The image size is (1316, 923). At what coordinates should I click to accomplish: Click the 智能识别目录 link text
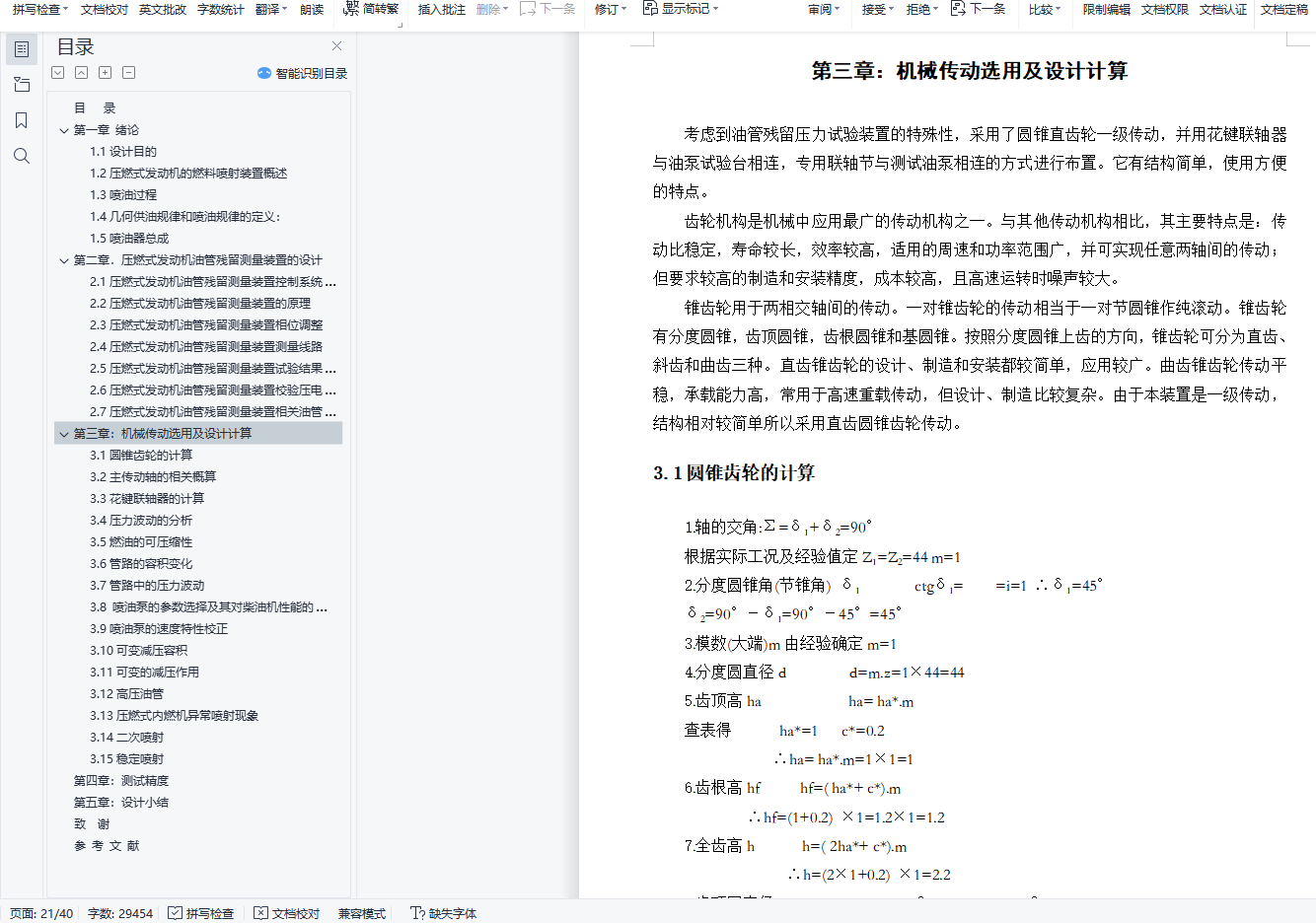point(312,73)
